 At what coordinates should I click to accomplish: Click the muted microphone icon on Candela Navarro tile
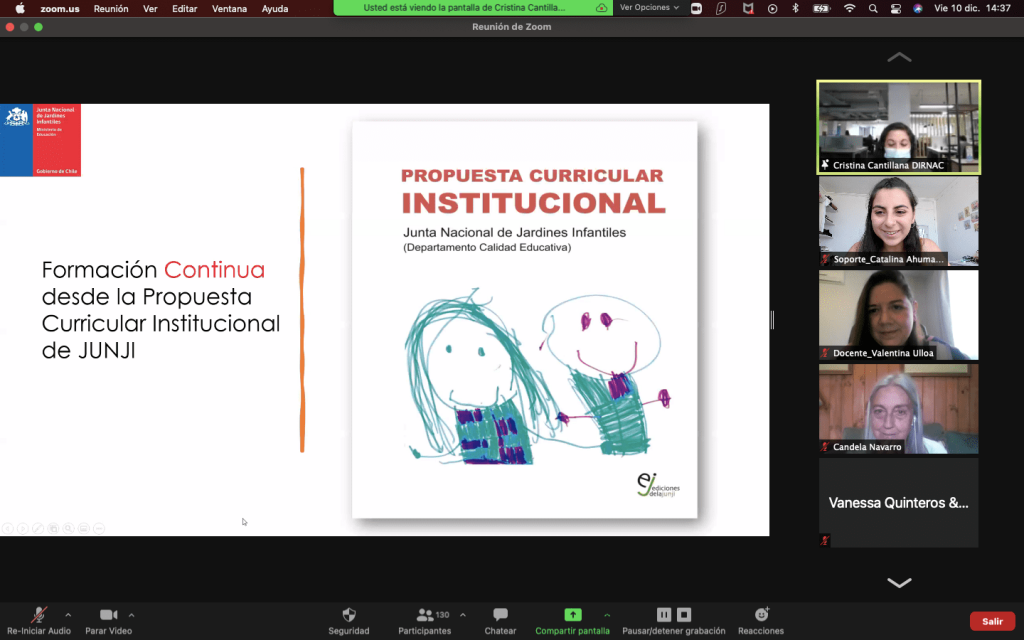(825, 447)
